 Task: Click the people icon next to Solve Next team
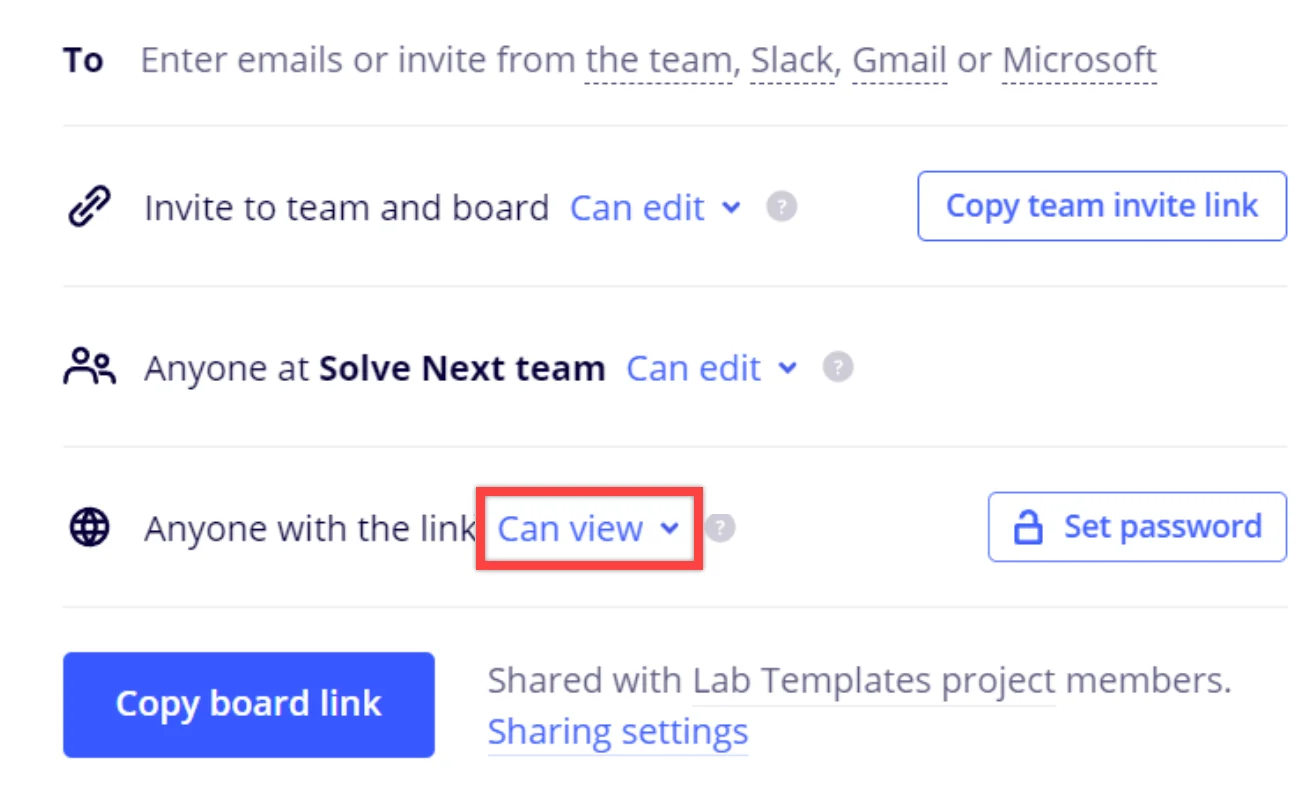[x=89, y=367]
